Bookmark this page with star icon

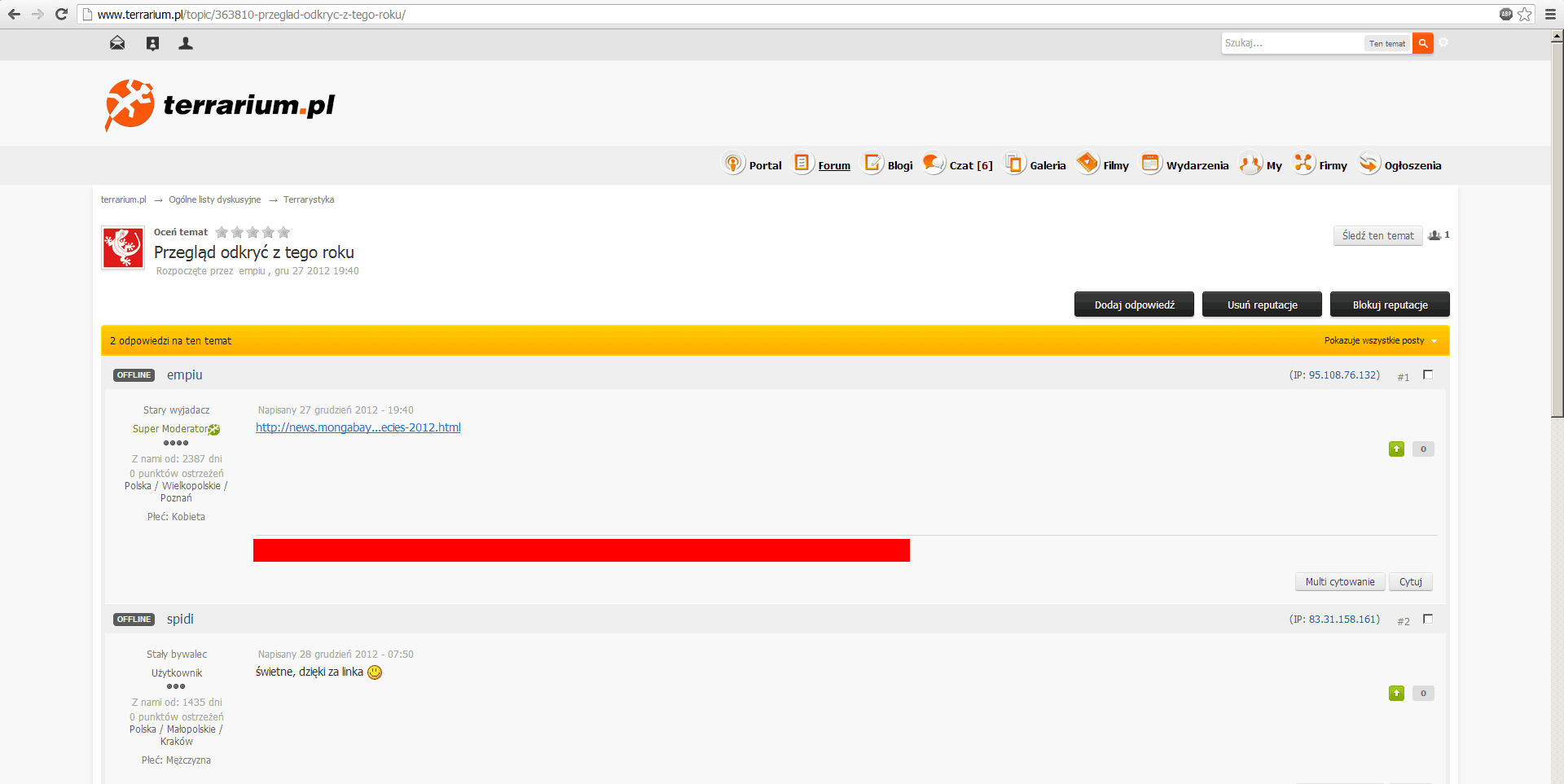(1524, 15)
